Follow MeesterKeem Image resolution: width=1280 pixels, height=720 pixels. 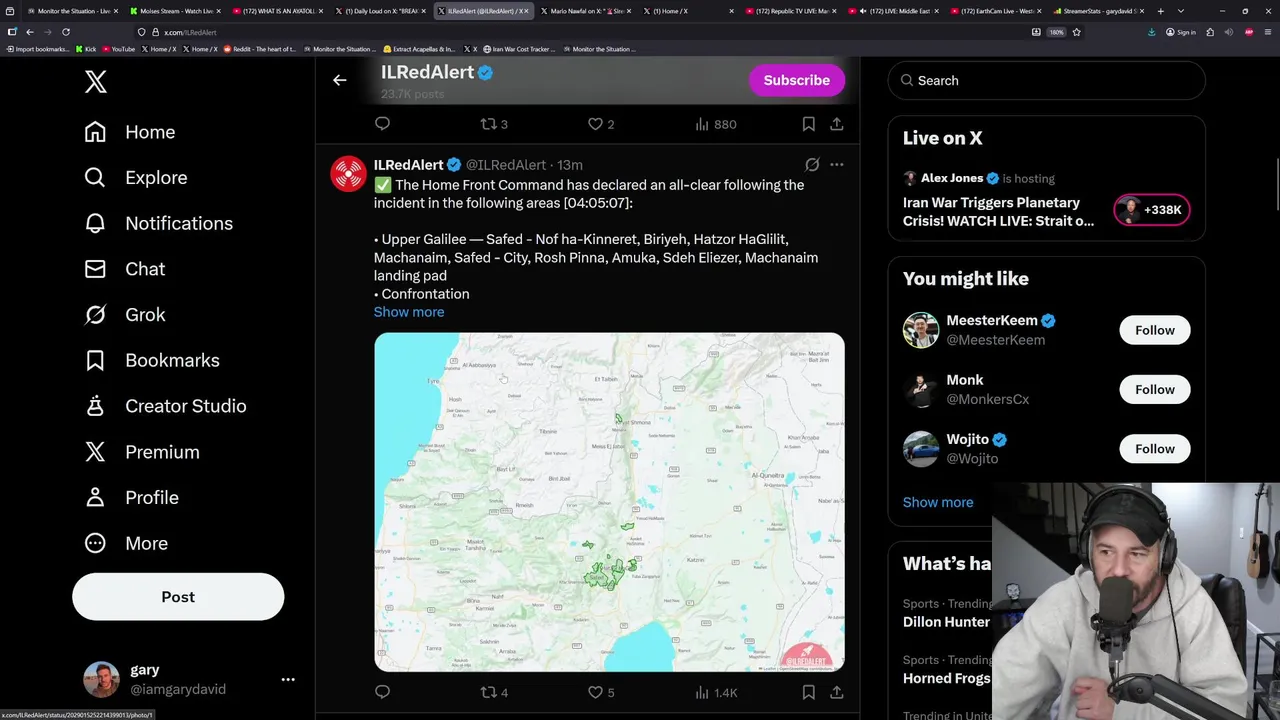(x=1155, y=330)
